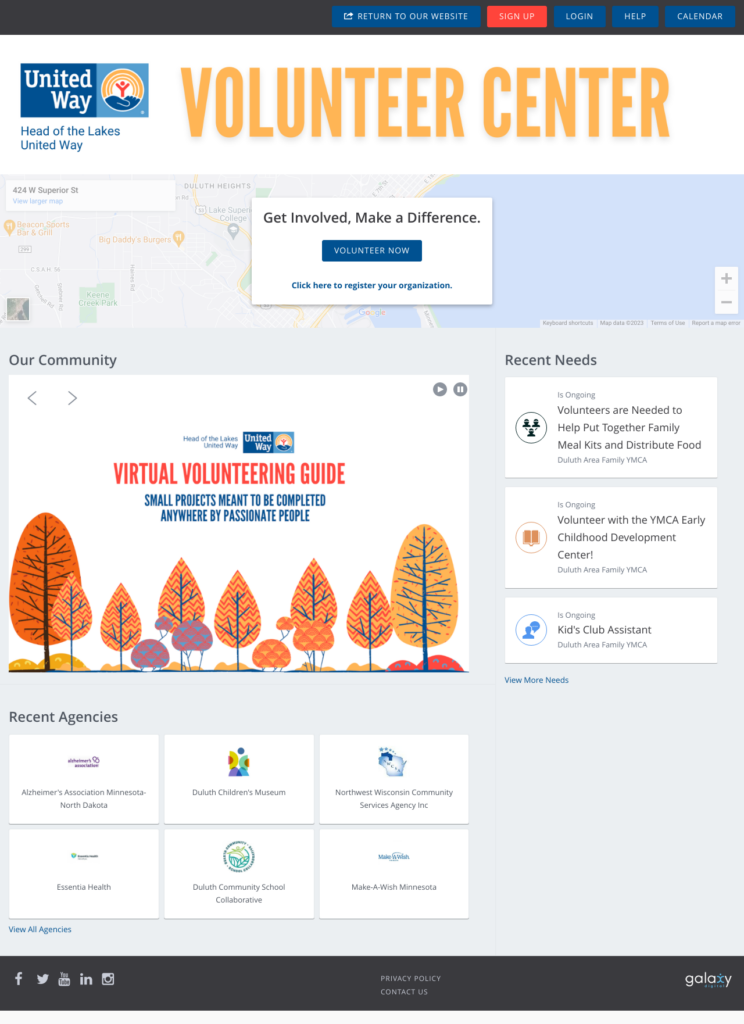Open the Instagram icon in footer

(108, 979)
